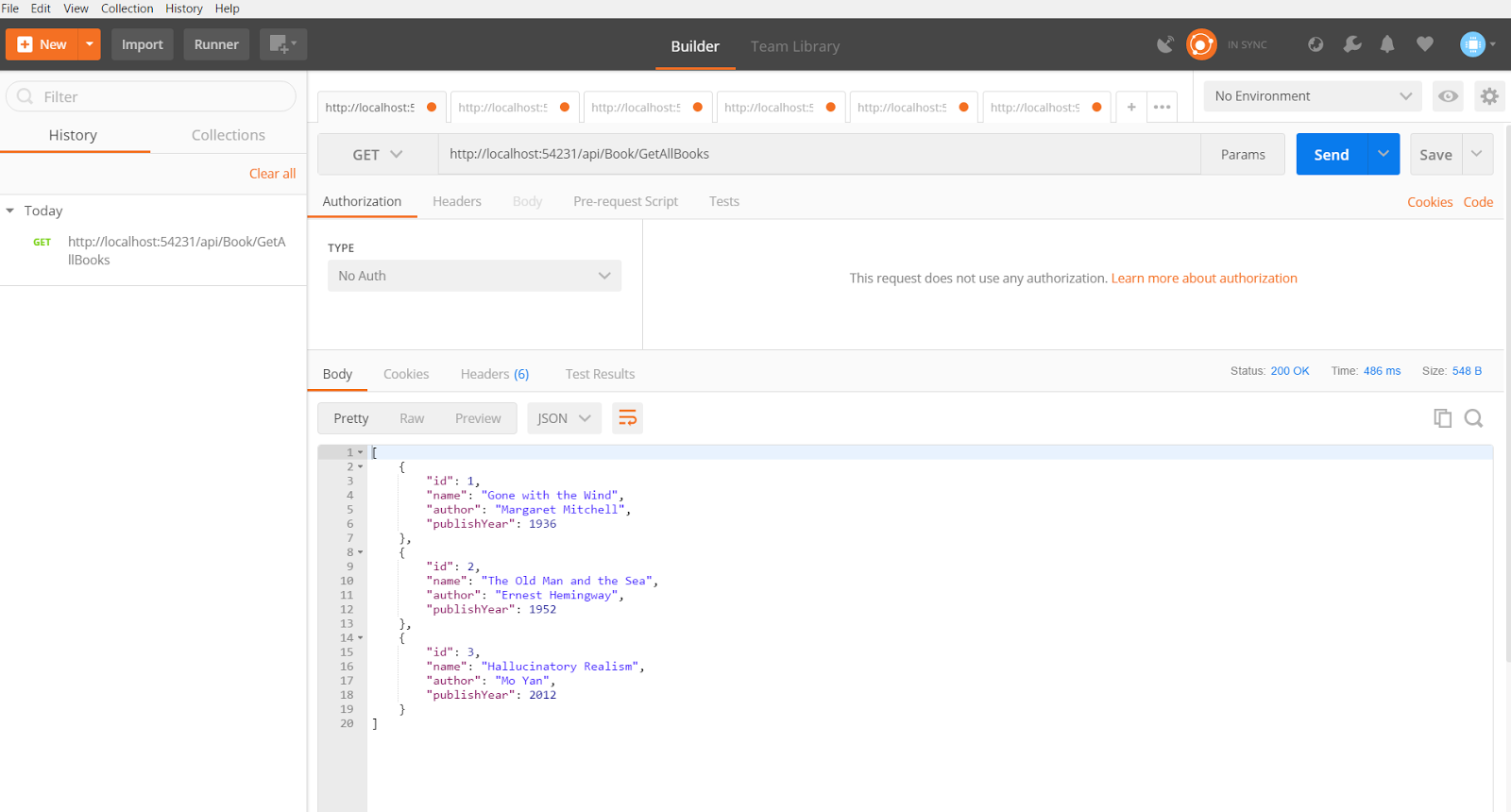1511x812 pixels.
Task: Open the request Headers tab
Action: tap(457, 201)
